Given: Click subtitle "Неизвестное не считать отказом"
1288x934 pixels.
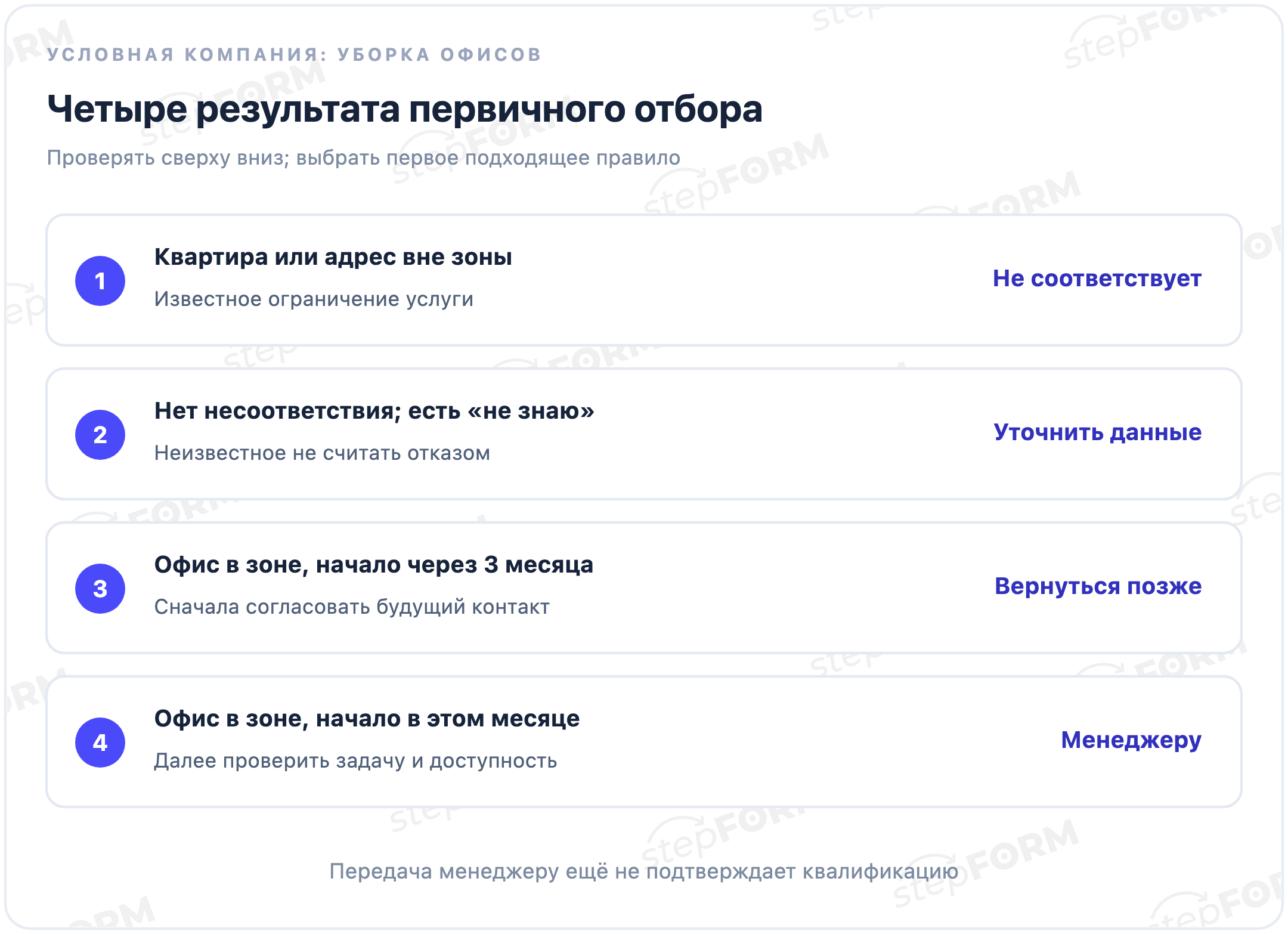Looking at the screenshot, I should tap(322, 453).
